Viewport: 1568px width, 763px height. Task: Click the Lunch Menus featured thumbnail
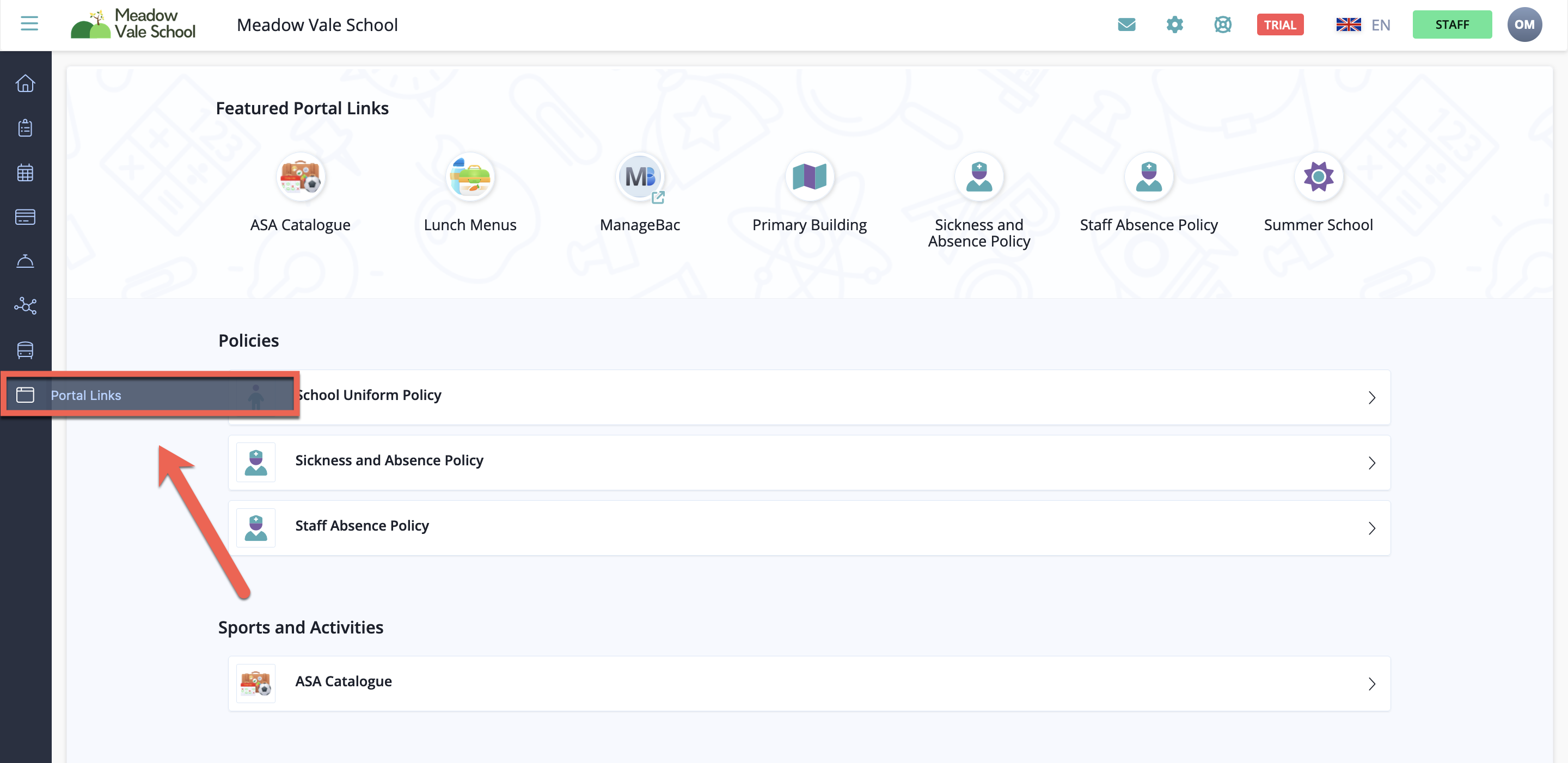[x=469, y=177]
